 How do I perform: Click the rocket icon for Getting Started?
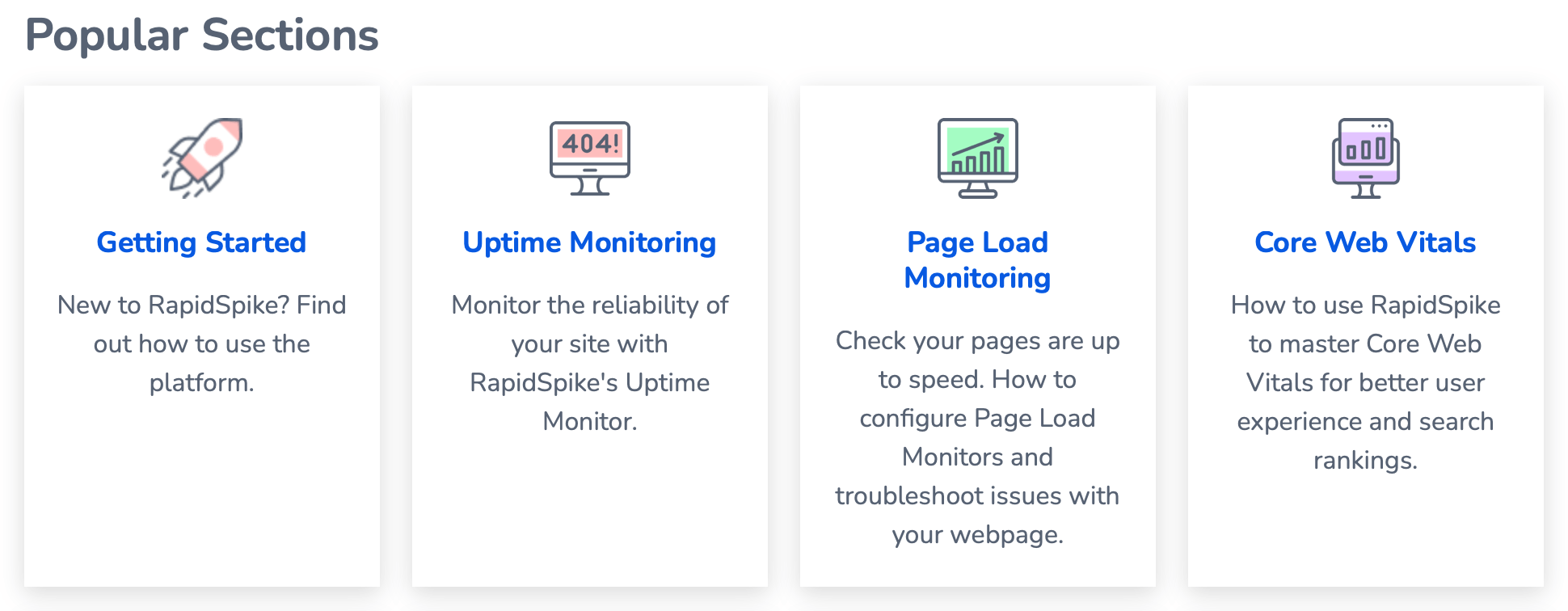coord(202,158)
